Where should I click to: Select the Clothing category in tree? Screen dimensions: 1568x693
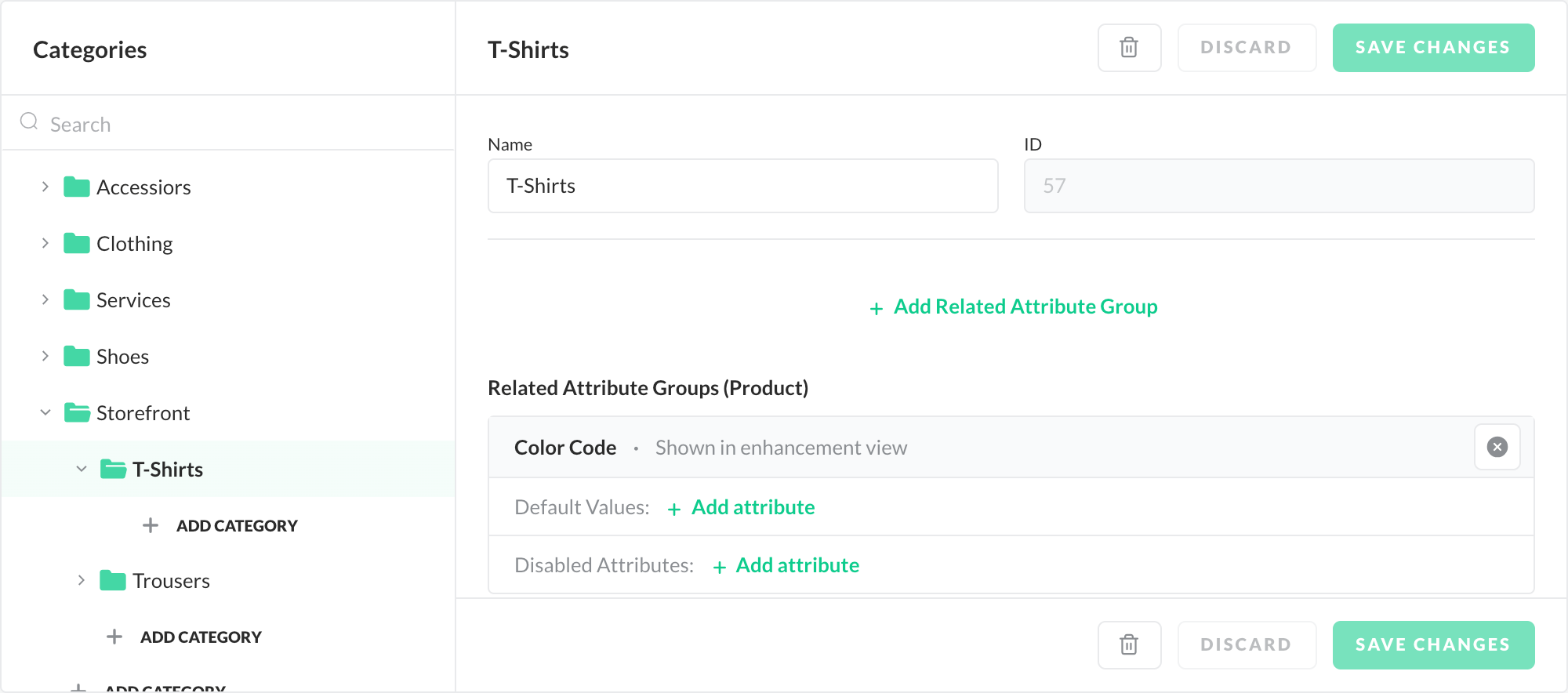click(134, 244)
